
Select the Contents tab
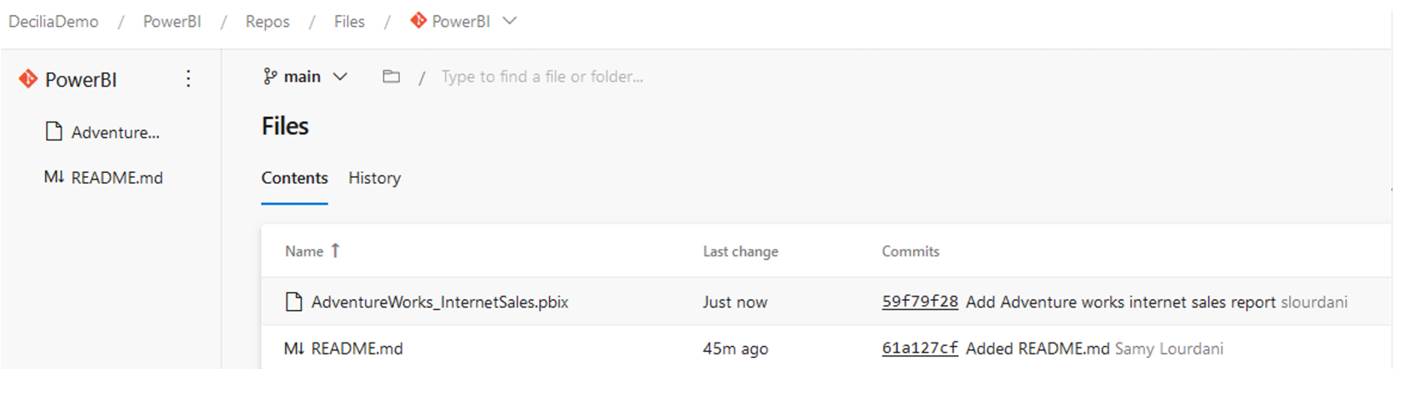(294, 178)
